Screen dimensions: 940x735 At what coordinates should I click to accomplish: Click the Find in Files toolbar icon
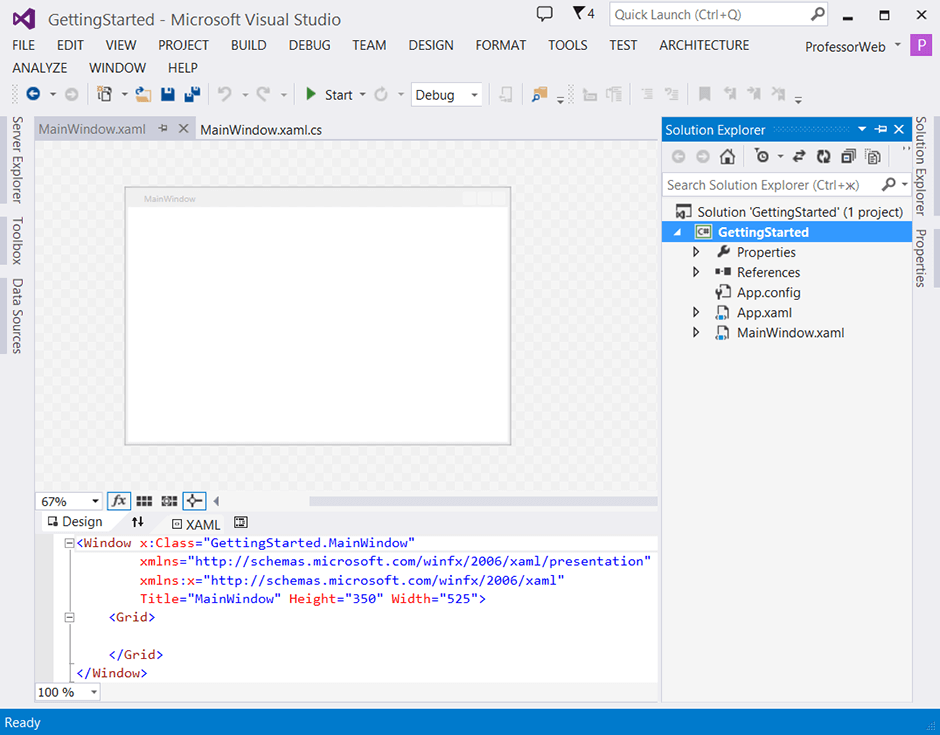pyautogui.click(x=540, y=94)
